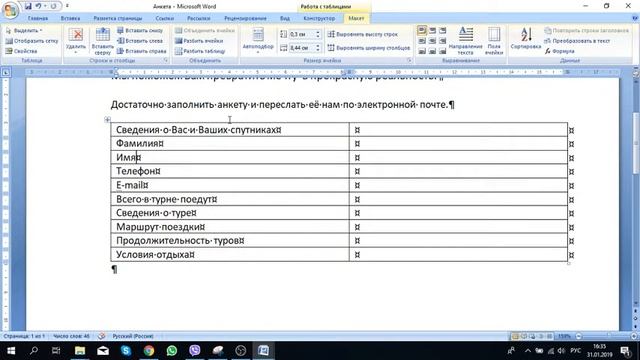This screenshot has width=640, height=360.
Task: Set cell alignment to middle left
Action: (x=422, y=41)
